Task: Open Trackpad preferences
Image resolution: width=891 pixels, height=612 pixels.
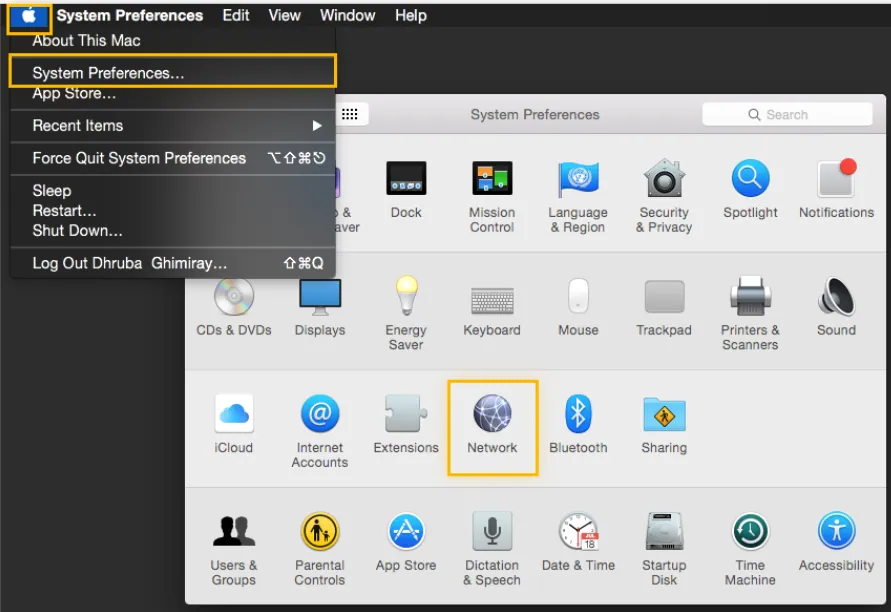Action: click(x=664, y=307)
